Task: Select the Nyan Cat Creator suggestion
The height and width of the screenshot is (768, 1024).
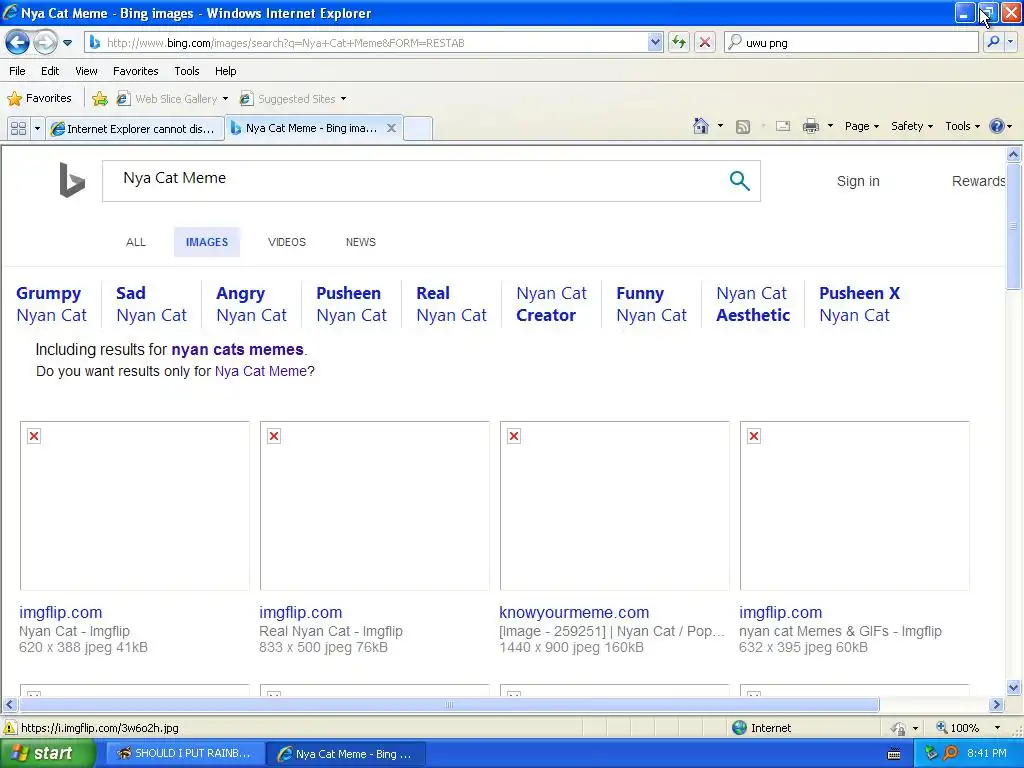Action: click(x=552, y=304)
